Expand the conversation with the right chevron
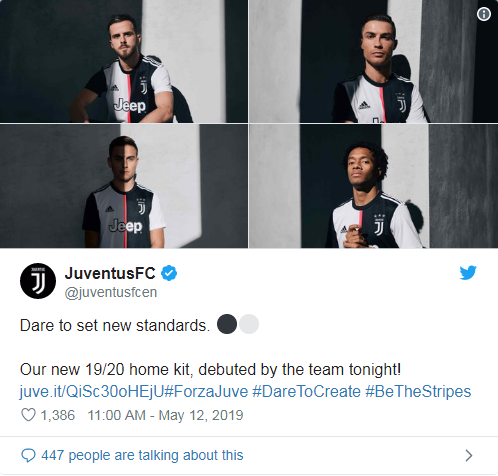Screen dimensions: 498x476 pyautogui.click(x=469, y=455)
